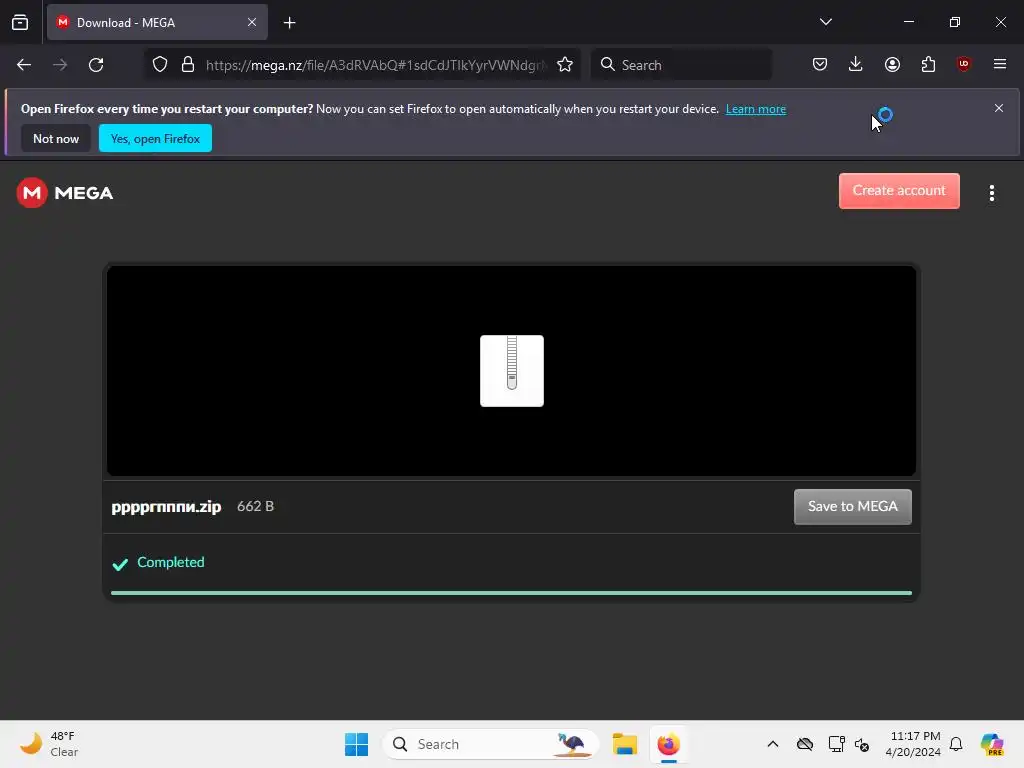Image resolution: width=1024 pixels, height=768 pixels.
Task: Focus the Firefox Search box
Action: pos(681,65)
